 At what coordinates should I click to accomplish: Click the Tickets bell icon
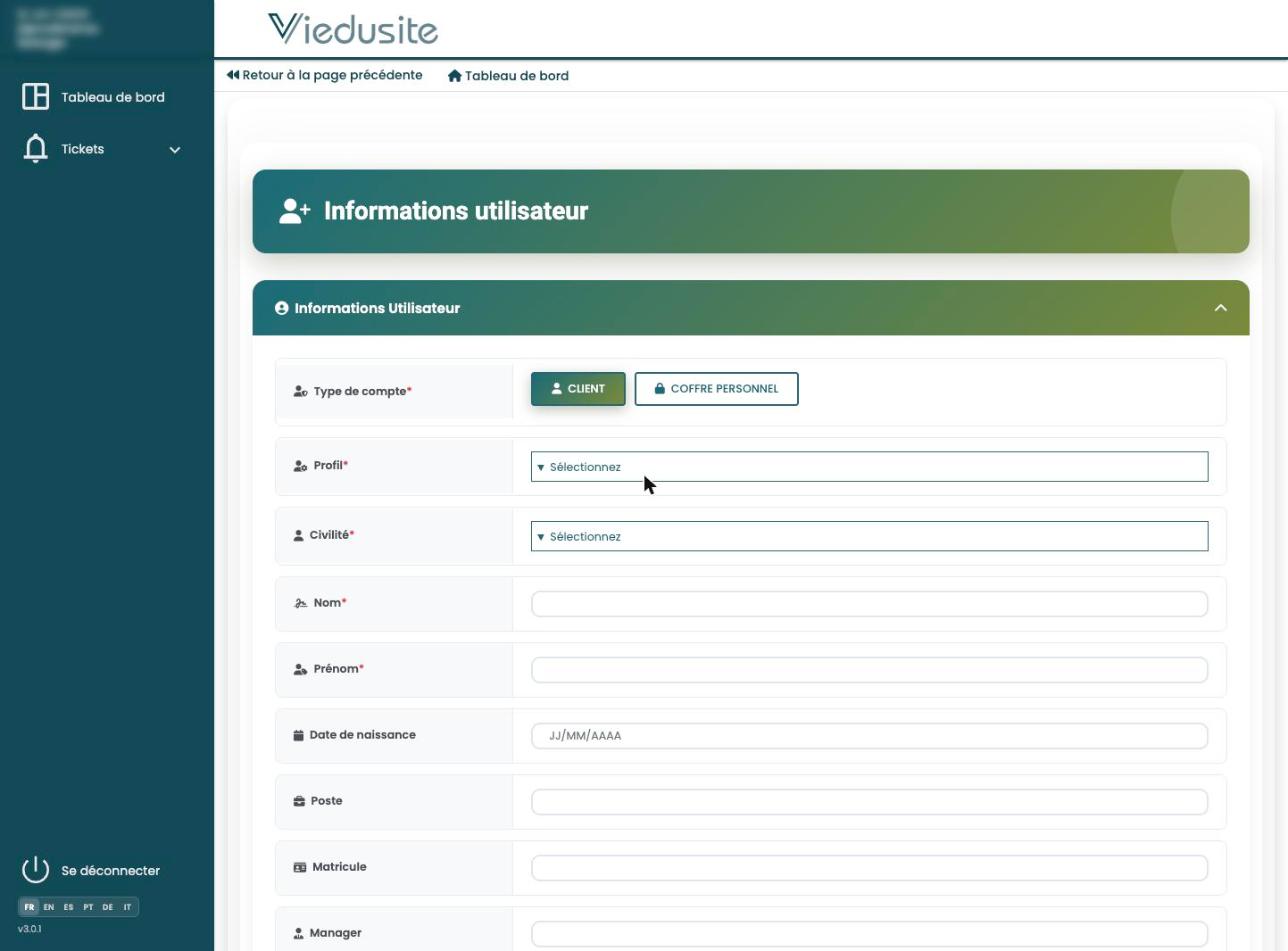pyautogui.click(x=36, y=149)
